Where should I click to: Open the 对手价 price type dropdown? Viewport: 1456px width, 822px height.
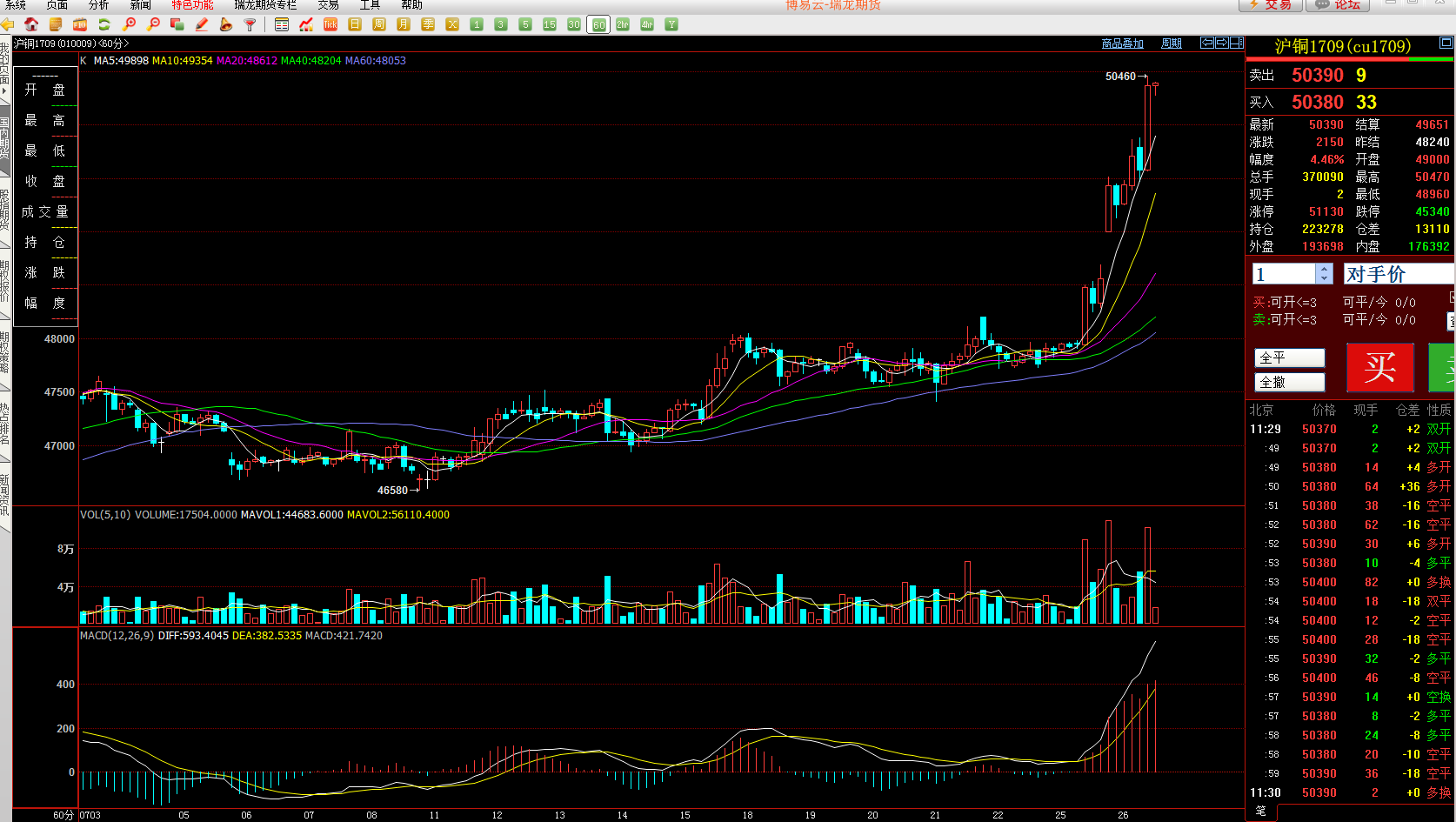point(1398,274)
